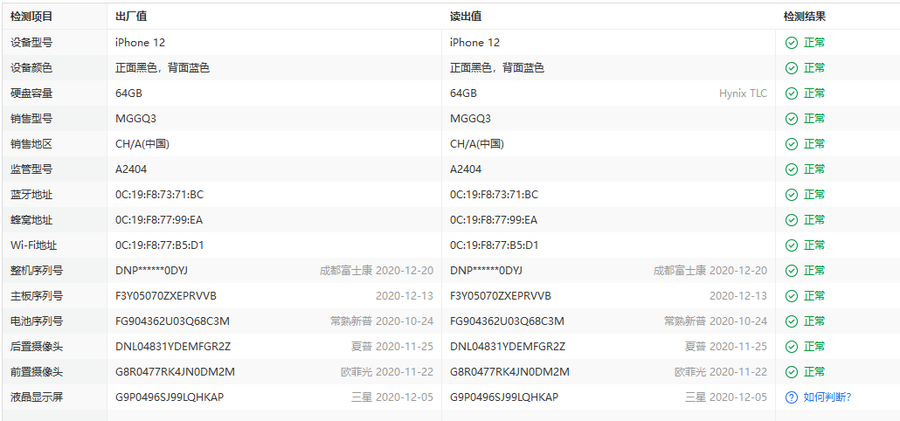The image size is (900, 421).
Task: Select the 蓝牙地址 row label
Action: pos(32,194)
